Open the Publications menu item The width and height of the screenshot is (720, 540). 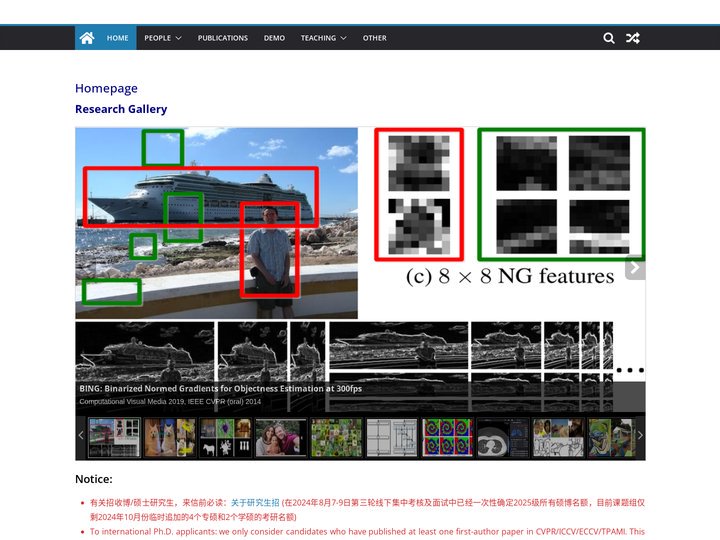[223, 38]
